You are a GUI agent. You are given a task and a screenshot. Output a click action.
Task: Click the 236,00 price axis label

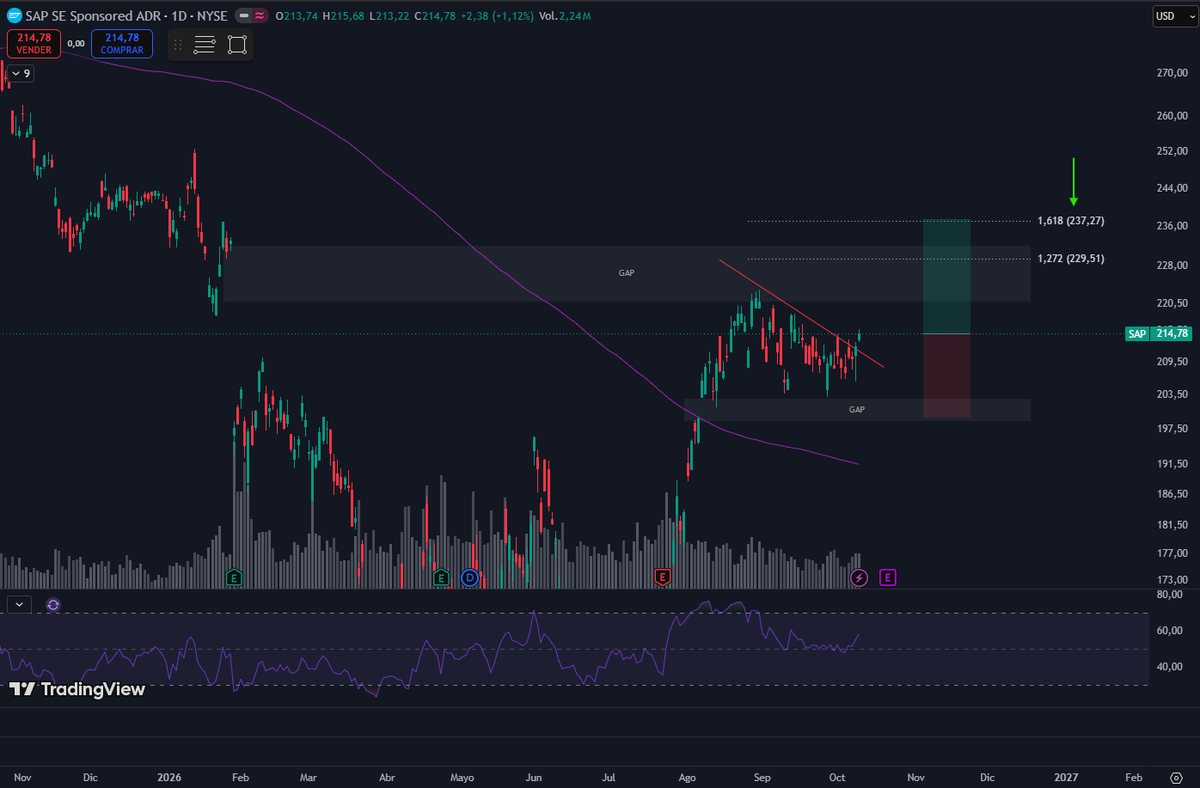click(x=1171, y=226)
